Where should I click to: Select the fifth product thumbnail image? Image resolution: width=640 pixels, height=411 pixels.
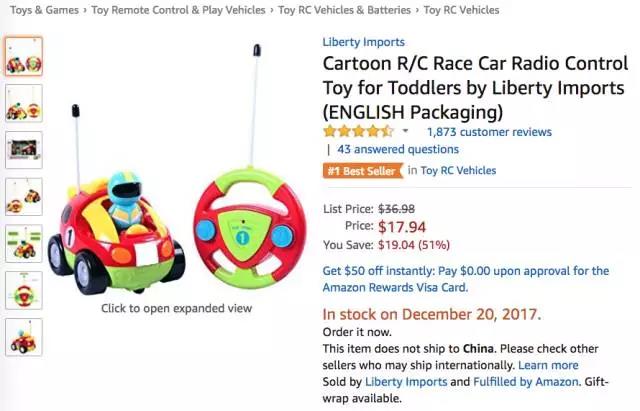coord(24,243)
